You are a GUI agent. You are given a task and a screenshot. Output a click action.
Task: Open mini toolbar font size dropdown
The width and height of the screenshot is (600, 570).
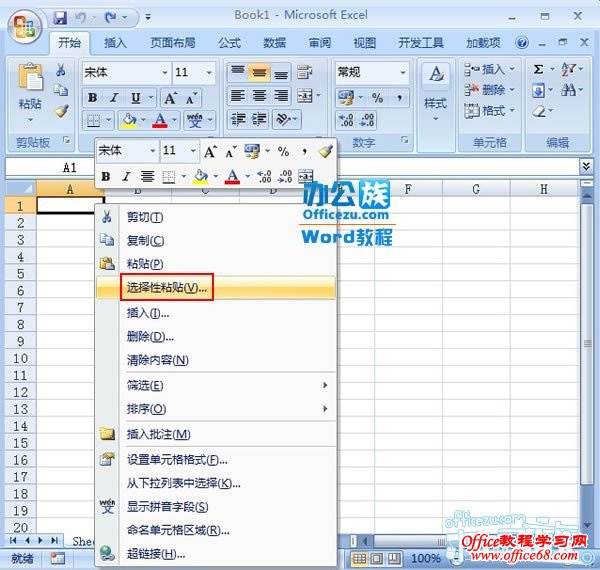193,151
